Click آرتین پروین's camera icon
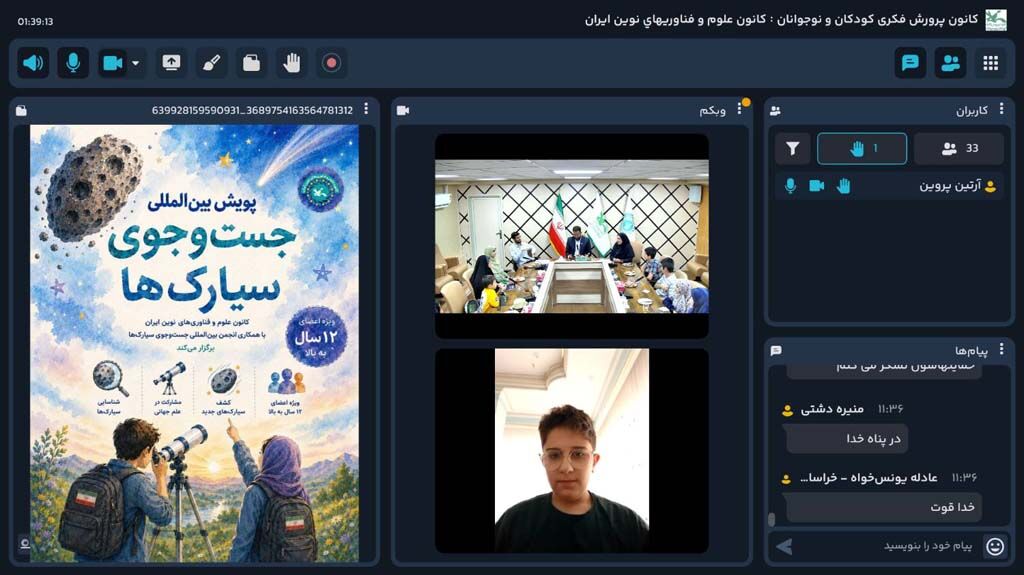This screenshot has height=575, width=1024. tap(817, 186)
